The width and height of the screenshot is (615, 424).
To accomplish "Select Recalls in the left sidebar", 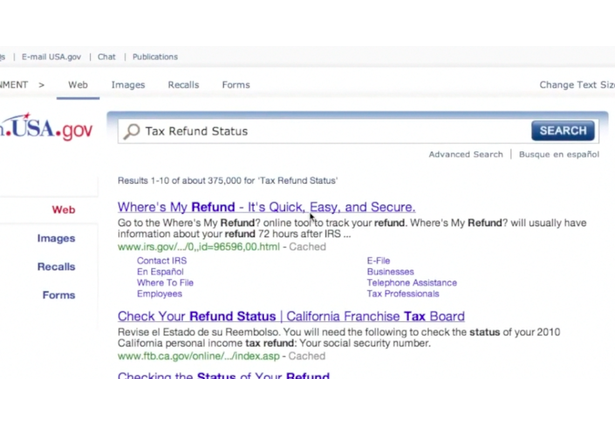I will 56,267.
